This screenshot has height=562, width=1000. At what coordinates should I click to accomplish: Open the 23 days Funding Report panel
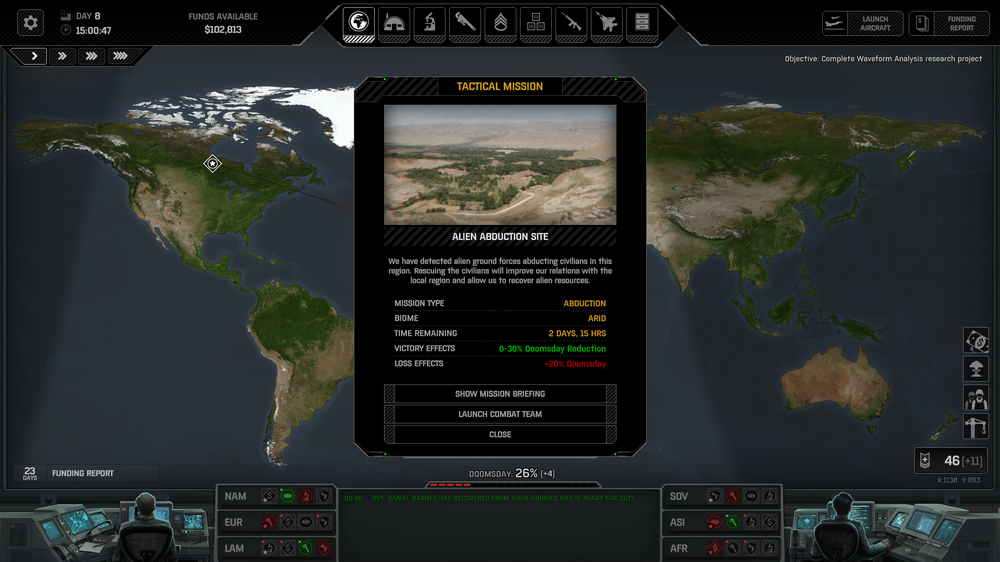[86, 473]
